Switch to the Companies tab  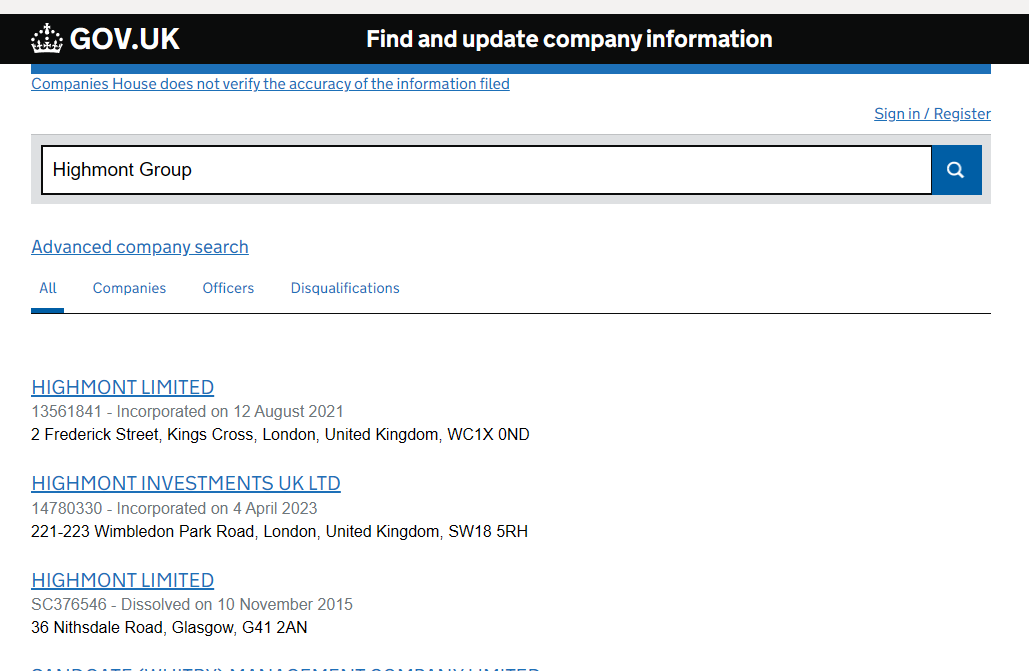[129, 288]
